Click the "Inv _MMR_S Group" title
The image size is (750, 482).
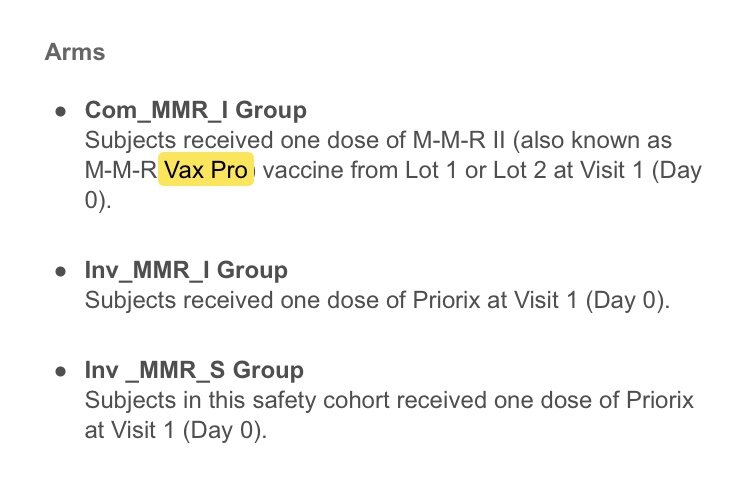(194, 370)
